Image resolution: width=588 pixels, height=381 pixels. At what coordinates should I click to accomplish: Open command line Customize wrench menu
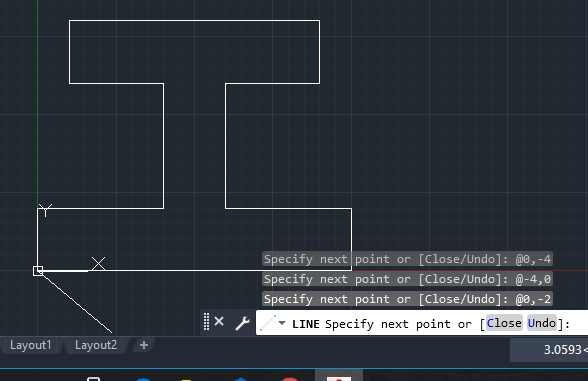[x=242, y=323]
